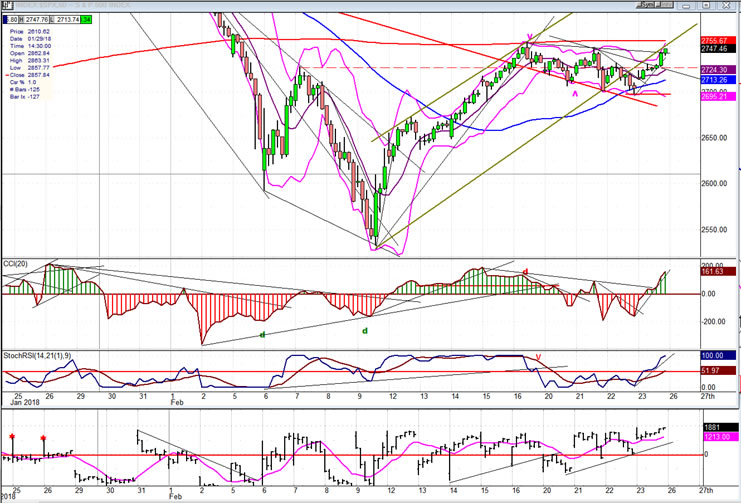This screenshot has height=503, width=741.
Task: Select the H 2747.76 header value
Action: [x=34, y=19]
